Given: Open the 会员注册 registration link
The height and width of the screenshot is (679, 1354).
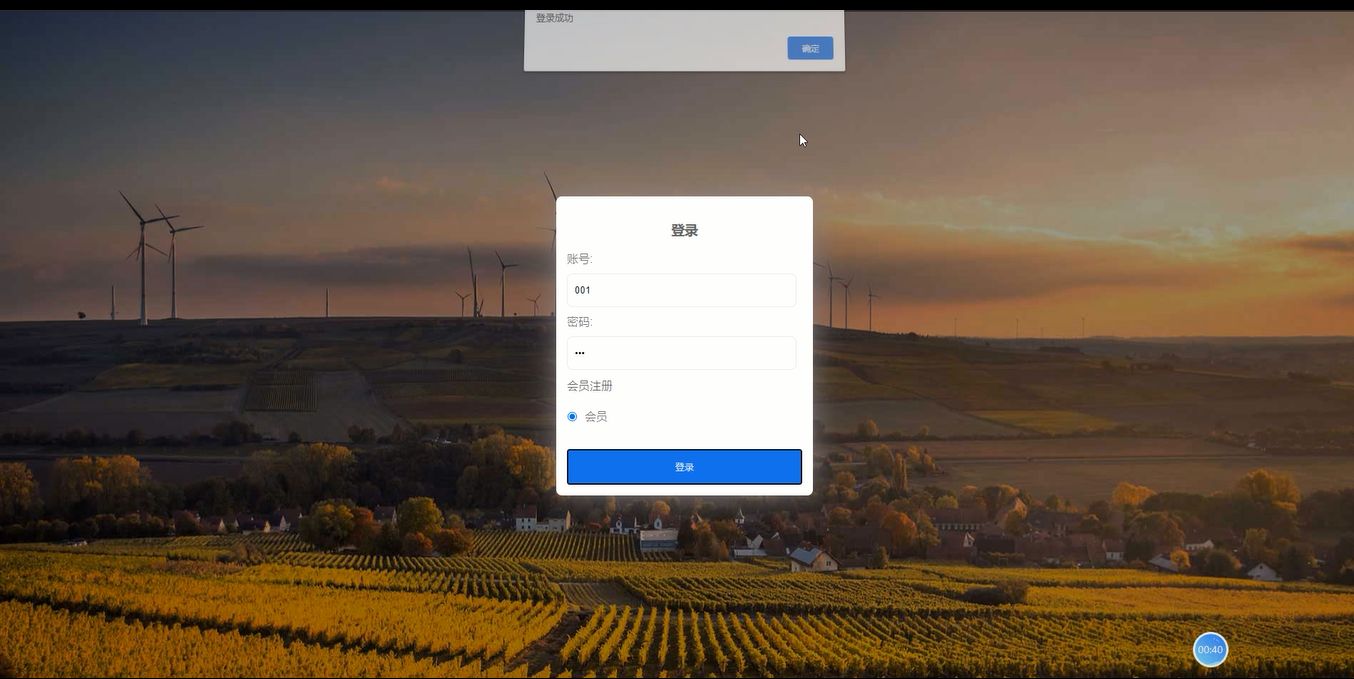Looking at the screenshot, I should (590, 386).
